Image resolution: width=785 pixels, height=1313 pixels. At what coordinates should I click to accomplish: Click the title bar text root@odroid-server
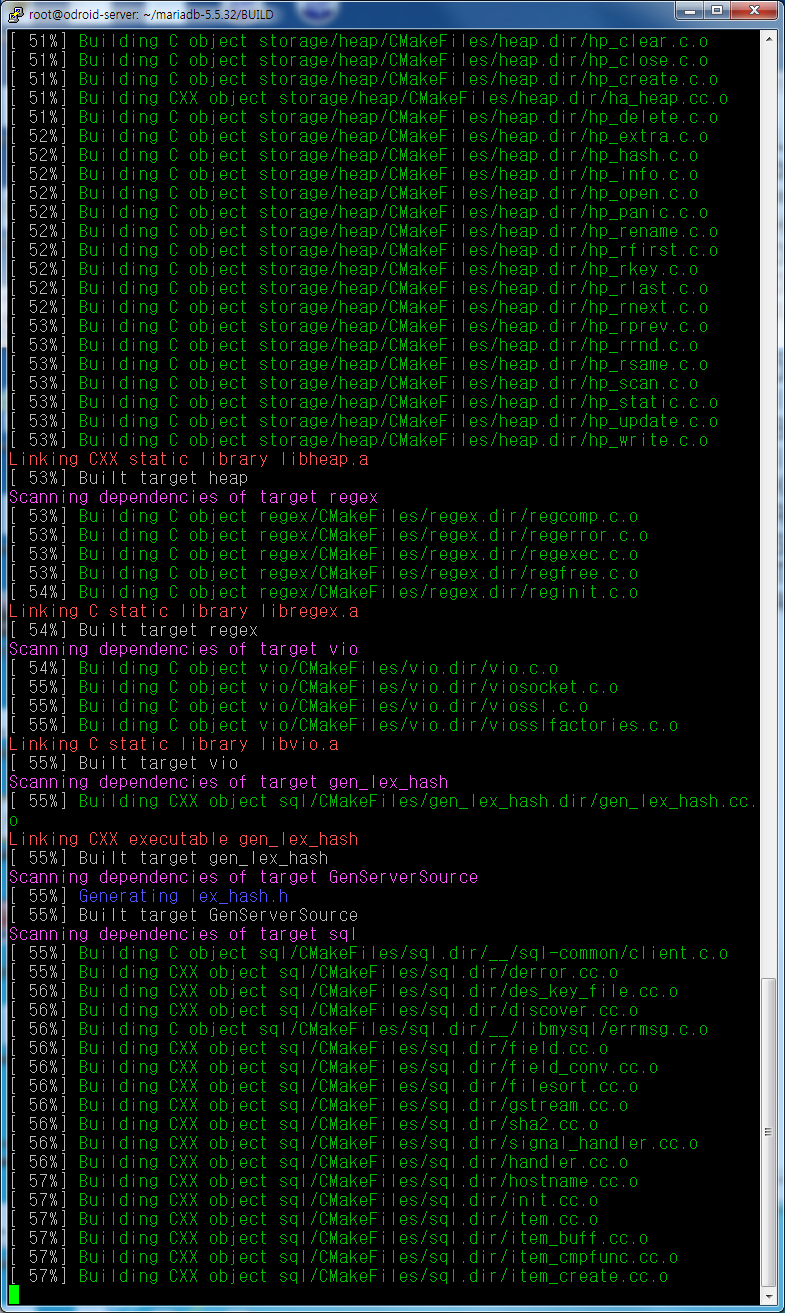150,10
